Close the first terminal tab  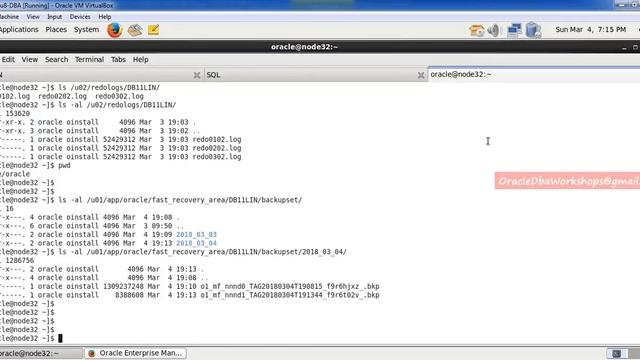point(197,75)
